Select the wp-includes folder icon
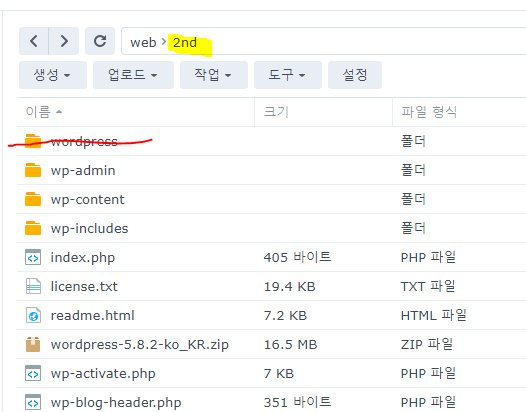 (x=33, y=228)
